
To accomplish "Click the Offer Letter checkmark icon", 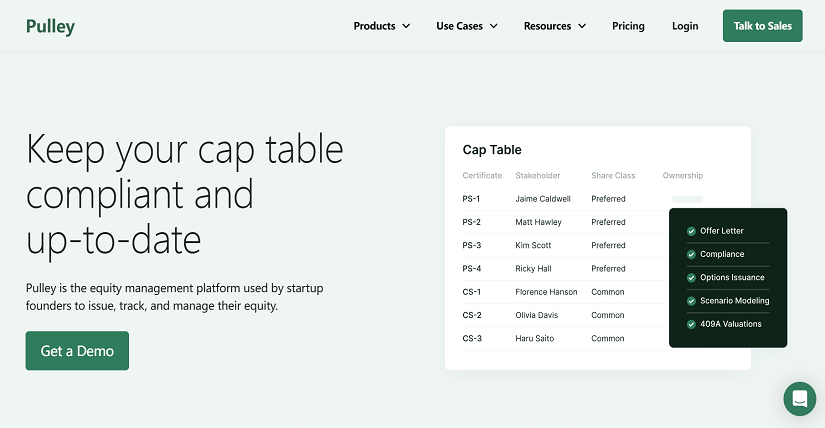I will tap(691, 231).
